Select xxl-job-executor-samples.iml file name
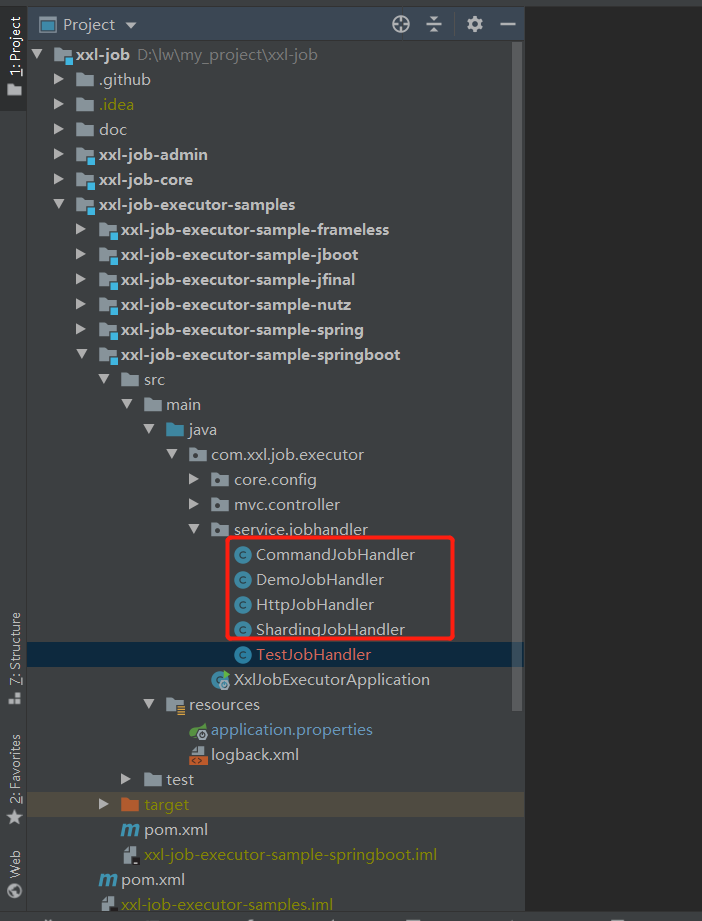702x921 pixels. click(x=227, y=905)
